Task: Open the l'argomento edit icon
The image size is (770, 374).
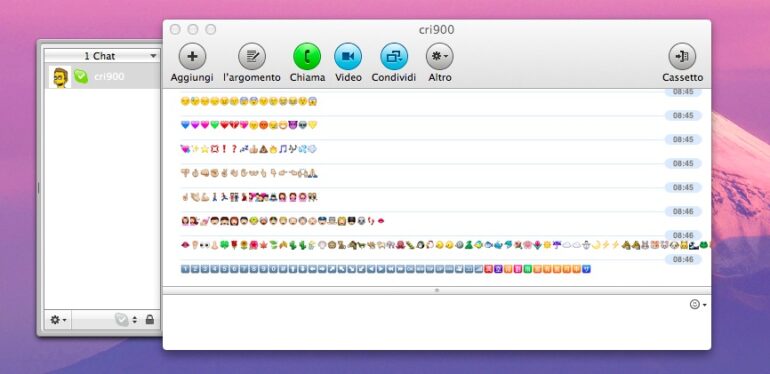Action: 252,56
